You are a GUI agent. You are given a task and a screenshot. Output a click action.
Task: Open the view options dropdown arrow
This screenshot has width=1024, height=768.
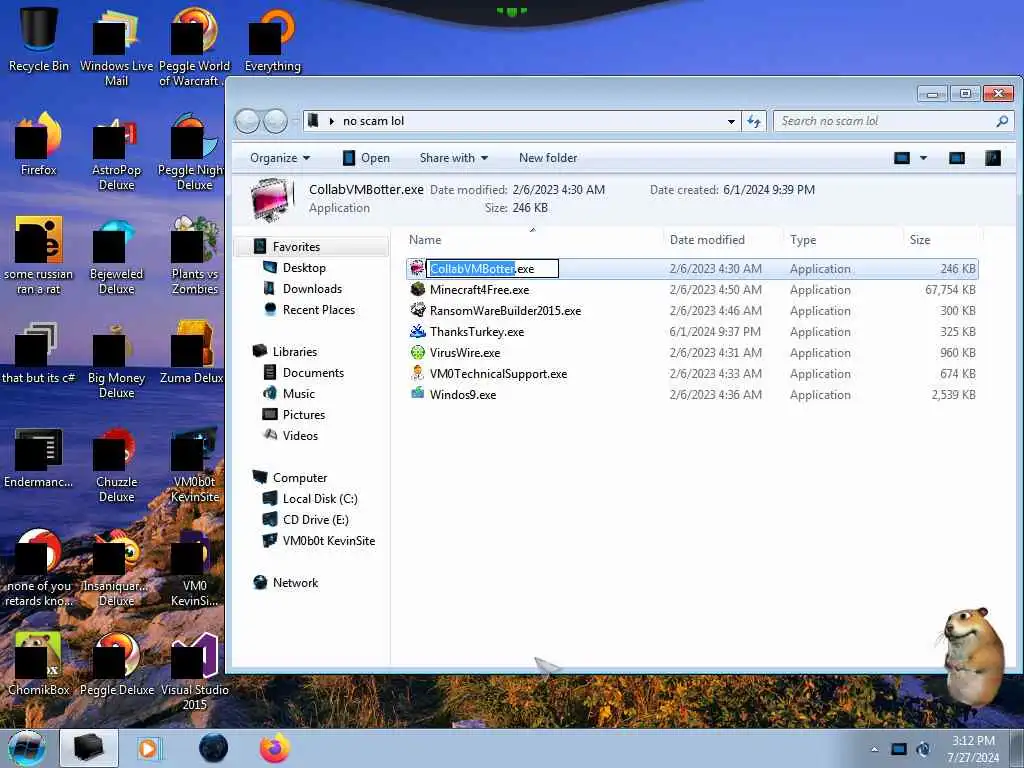click(923, 158)
